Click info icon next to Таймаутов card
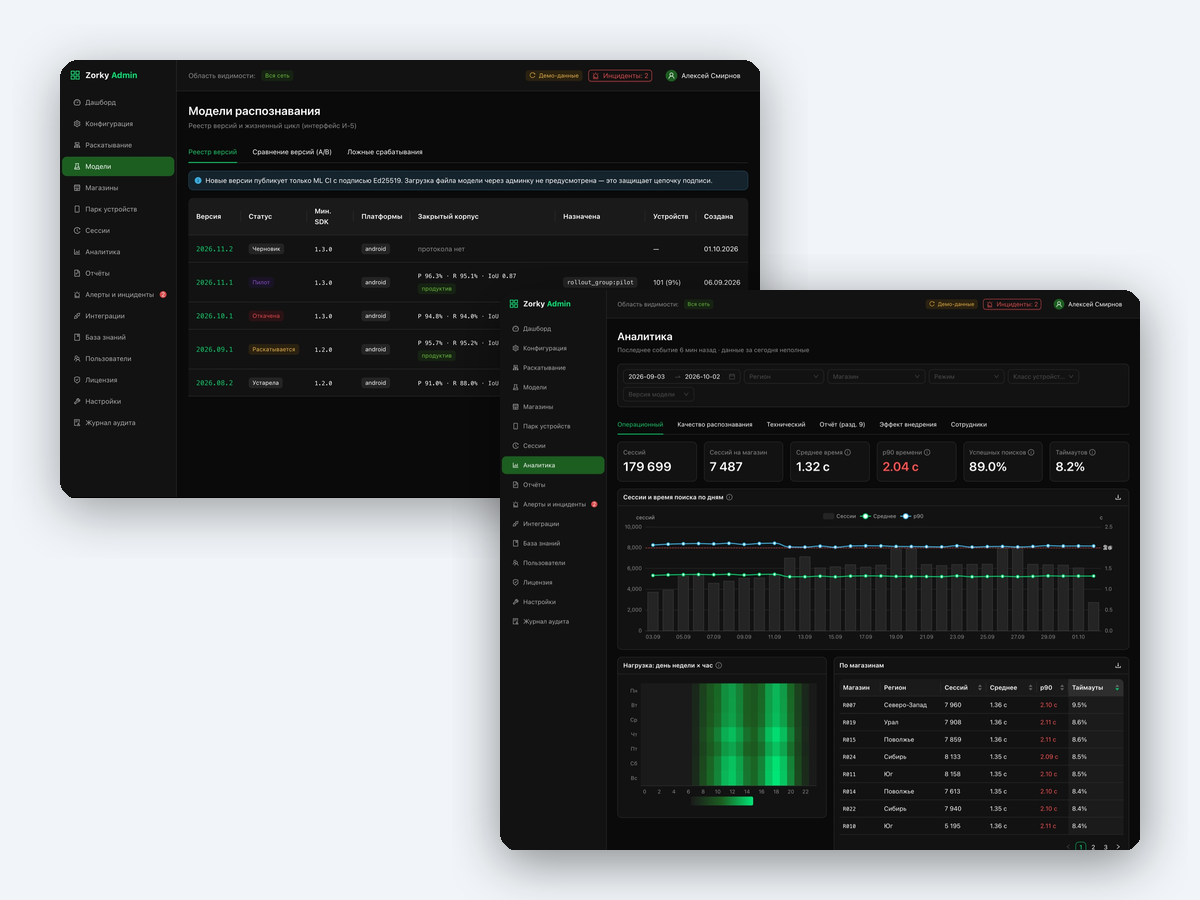 coord(1093,452)
